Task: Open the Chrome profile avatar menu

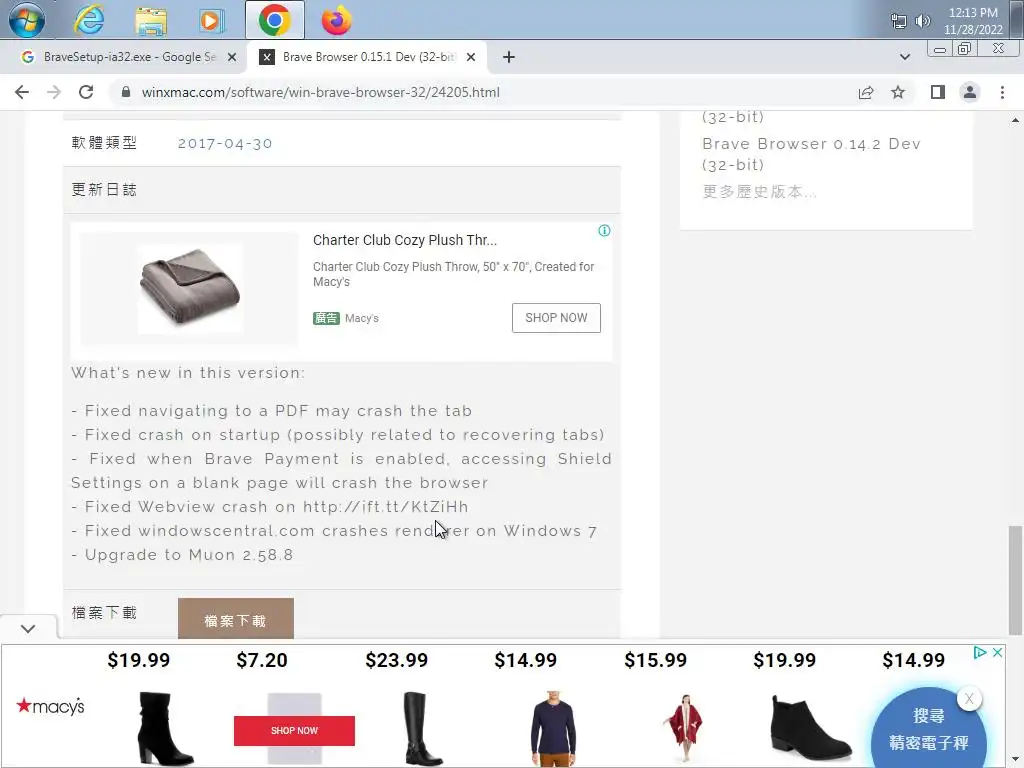Action: tap(970, 92)
